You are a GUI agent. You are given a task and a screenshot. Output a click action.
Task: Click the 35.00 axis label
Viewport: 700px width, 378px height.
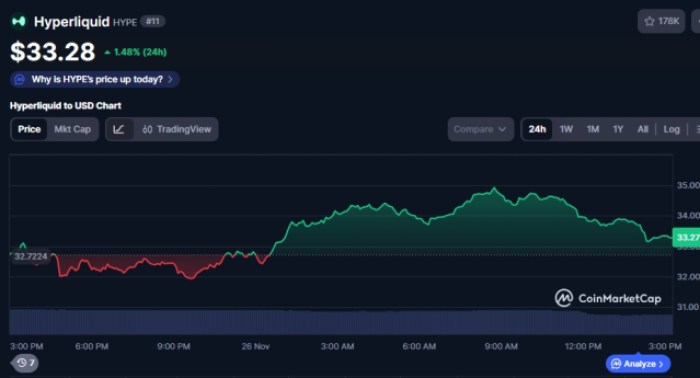tap(688, 185)
